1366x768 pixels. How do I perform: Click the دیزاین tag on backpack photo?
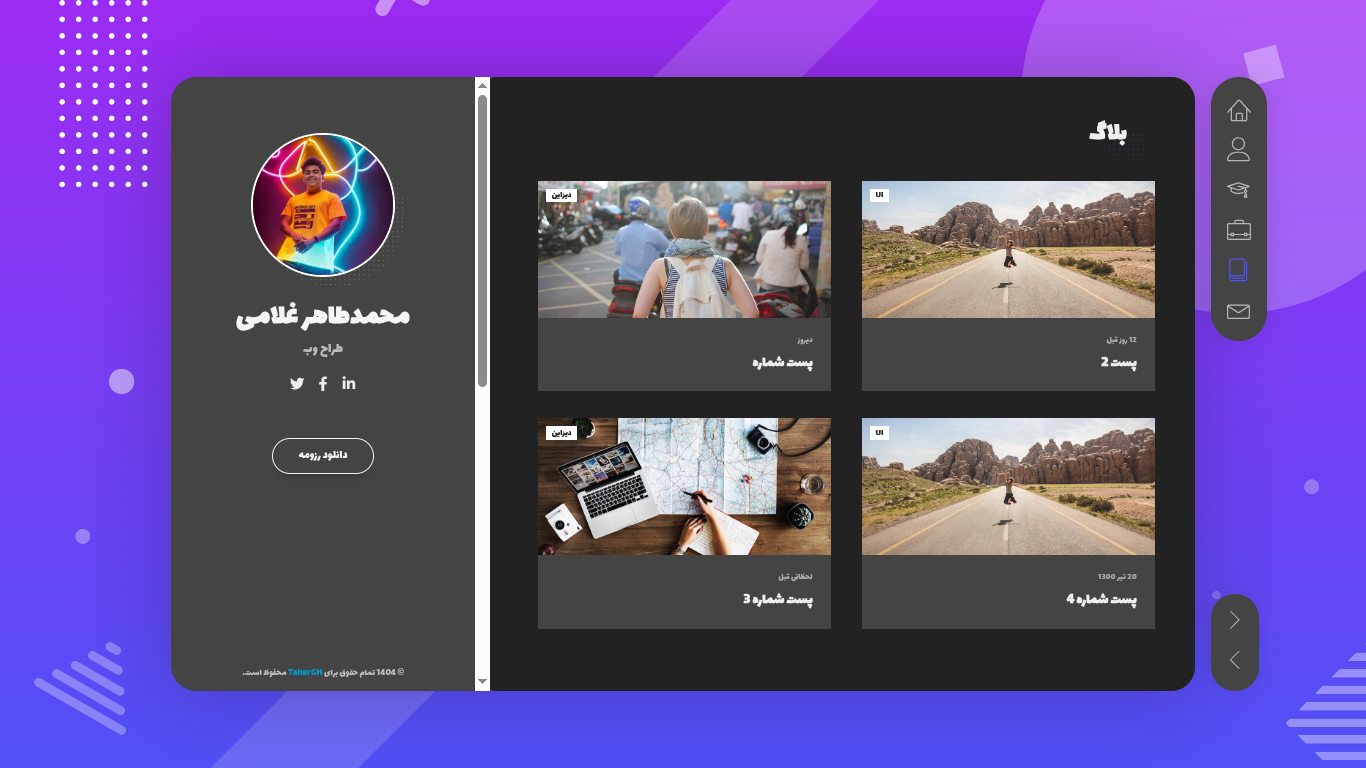(561, 195)
